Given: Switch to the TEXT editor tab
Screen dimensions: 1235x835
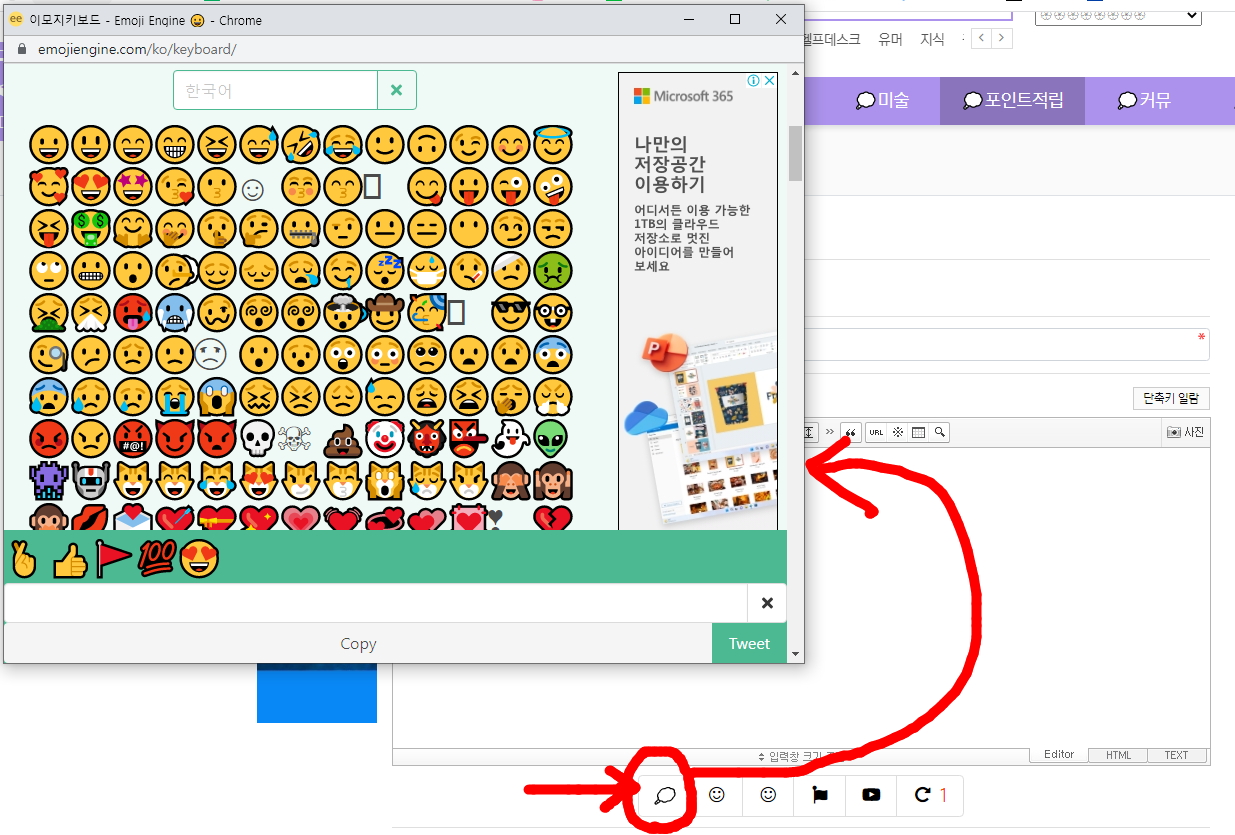Looking at the screenshot, I should click(x=1176, y=755).
